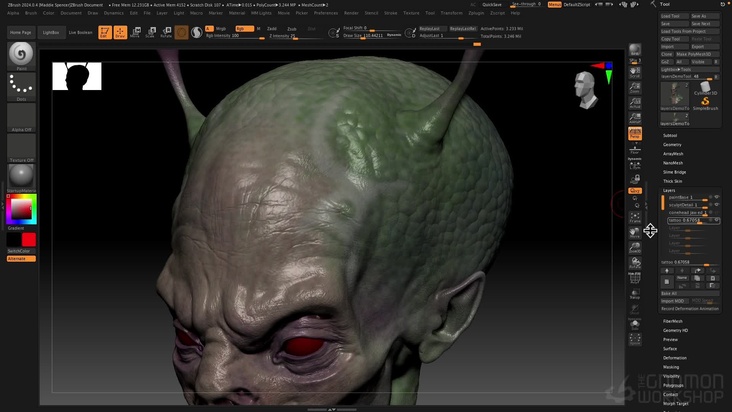The width and height of the screenshot is (732, 412).
Task: Click the Home Page button
Action: (21, 33)
